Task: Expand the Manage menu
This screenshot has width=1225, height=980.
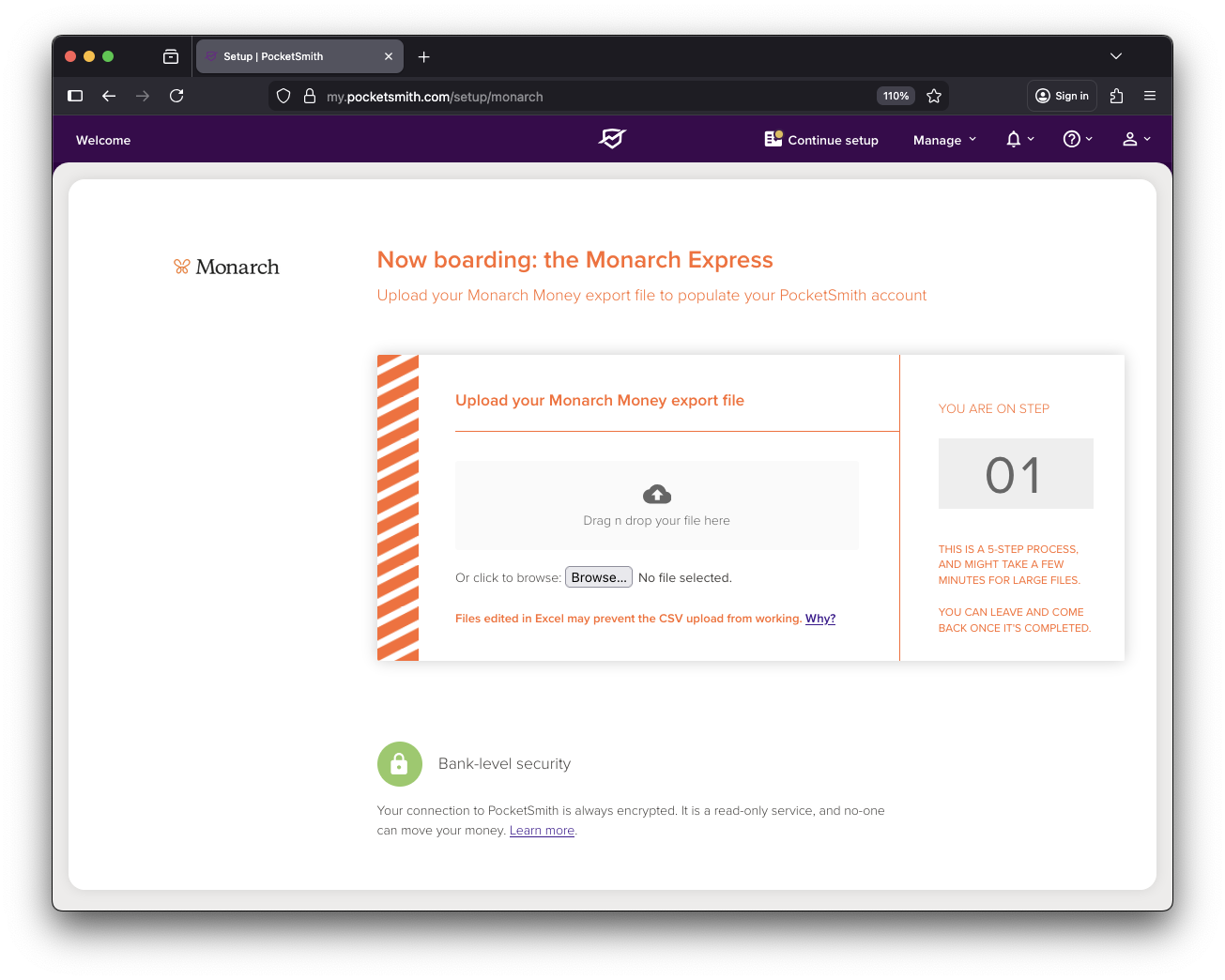Action: 944,140
